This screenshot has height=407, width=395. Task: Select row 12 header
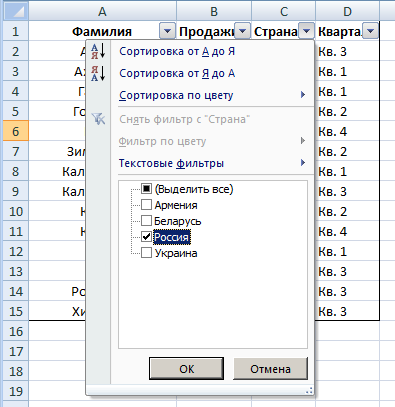(16, 251)
